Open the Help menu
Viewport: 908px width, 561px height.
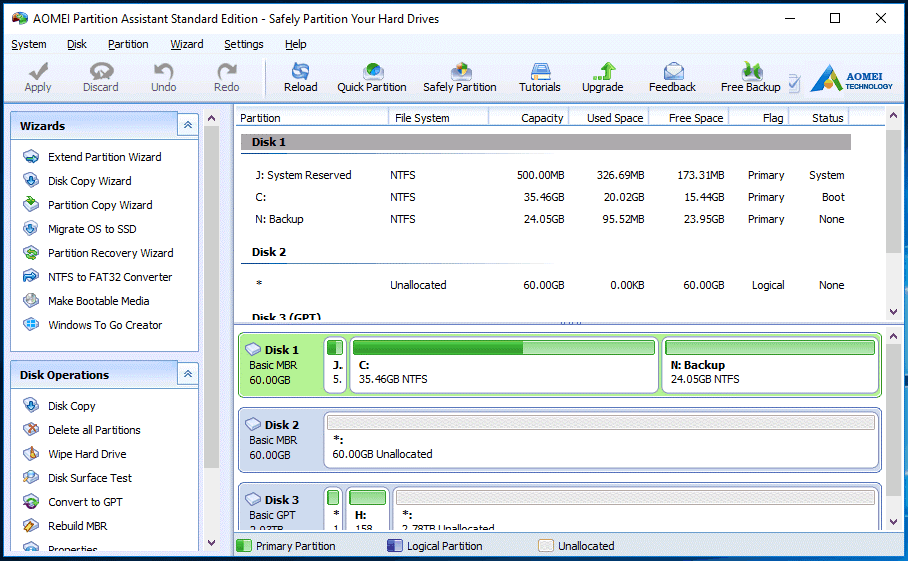tap(295, 44)
